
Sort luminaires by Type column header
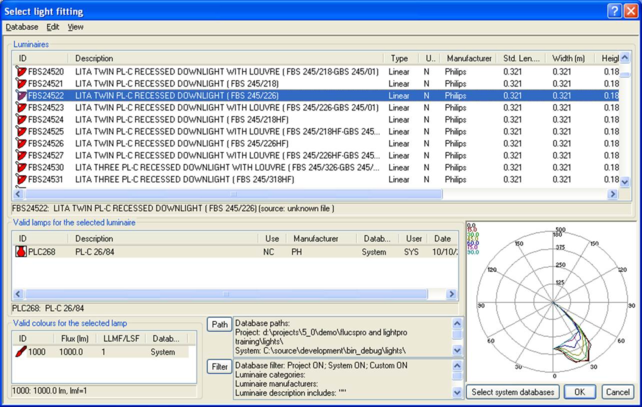399,59
